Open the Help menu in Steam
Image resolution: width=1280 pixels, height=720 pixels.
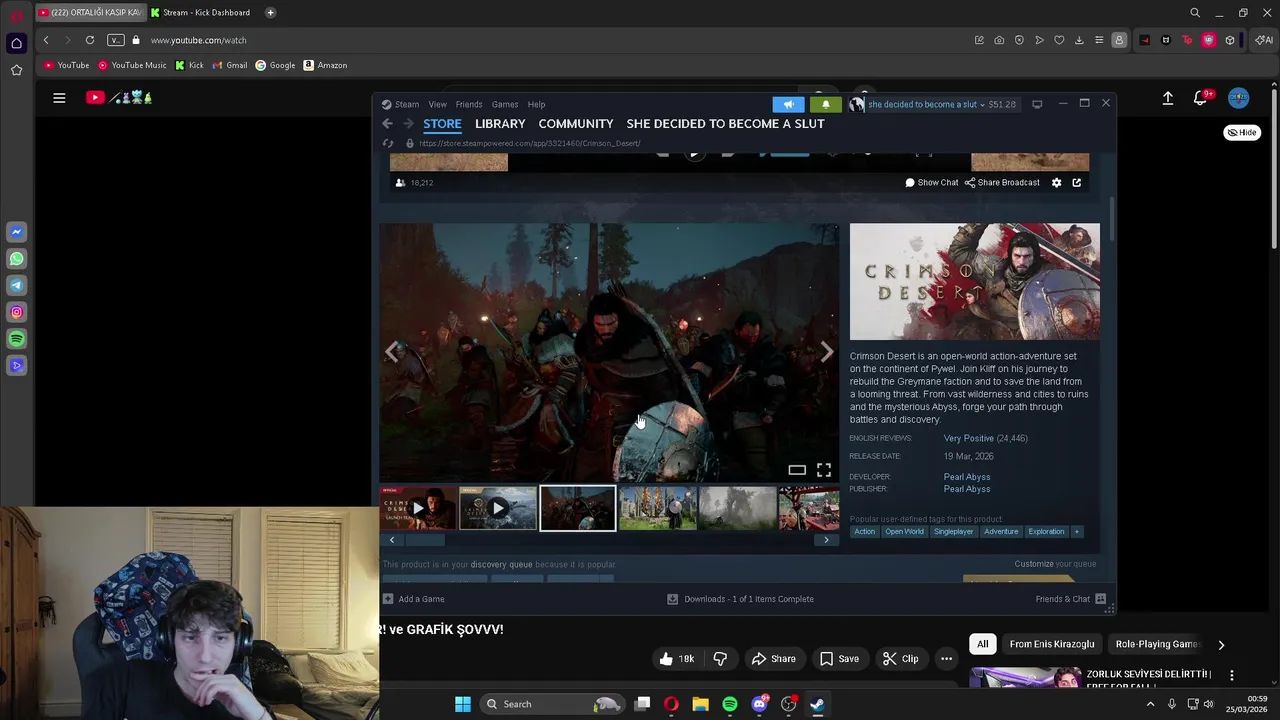click(536, 104)
